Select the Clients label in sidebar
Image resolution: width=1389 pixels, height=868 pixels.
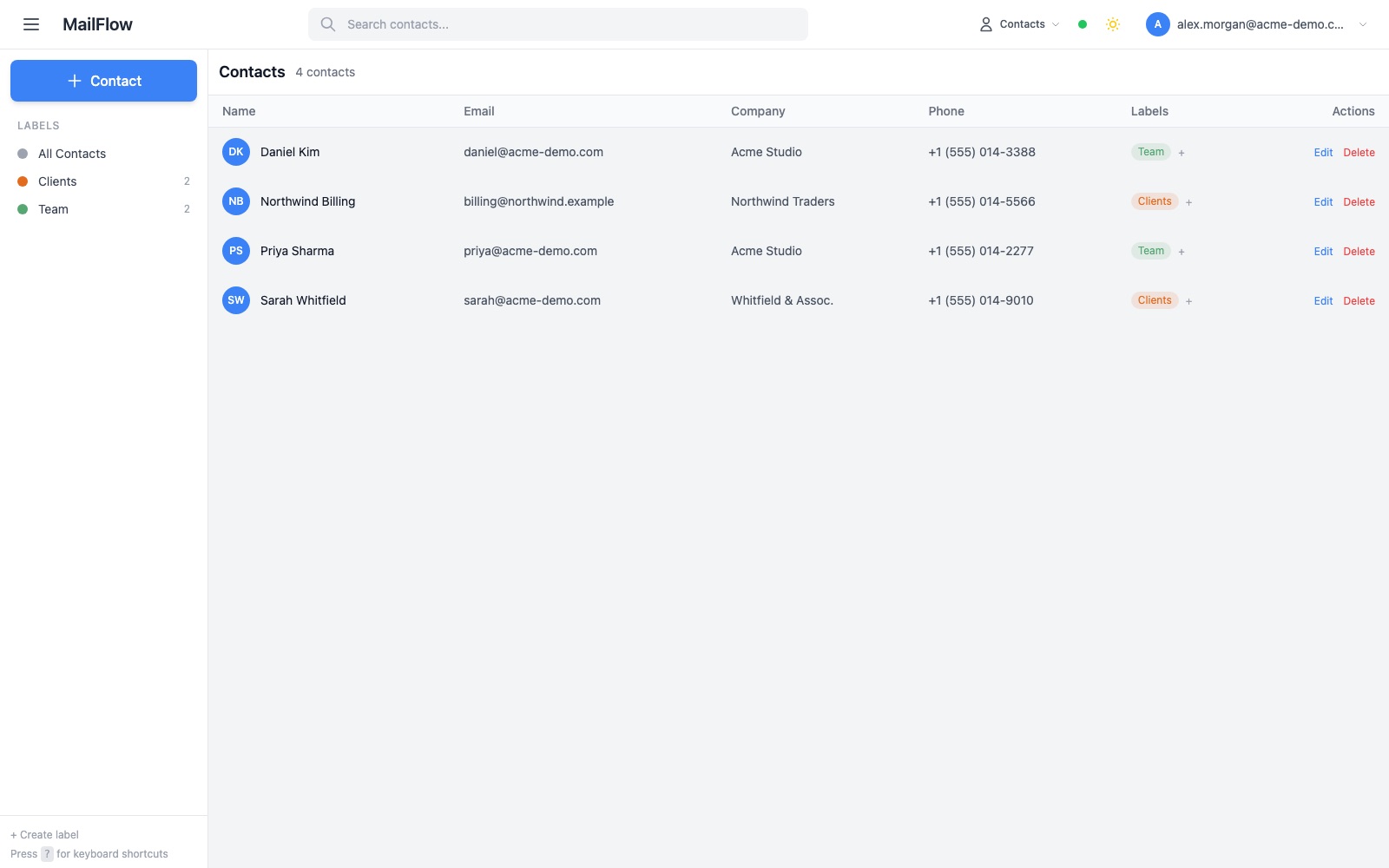point(103,181)
